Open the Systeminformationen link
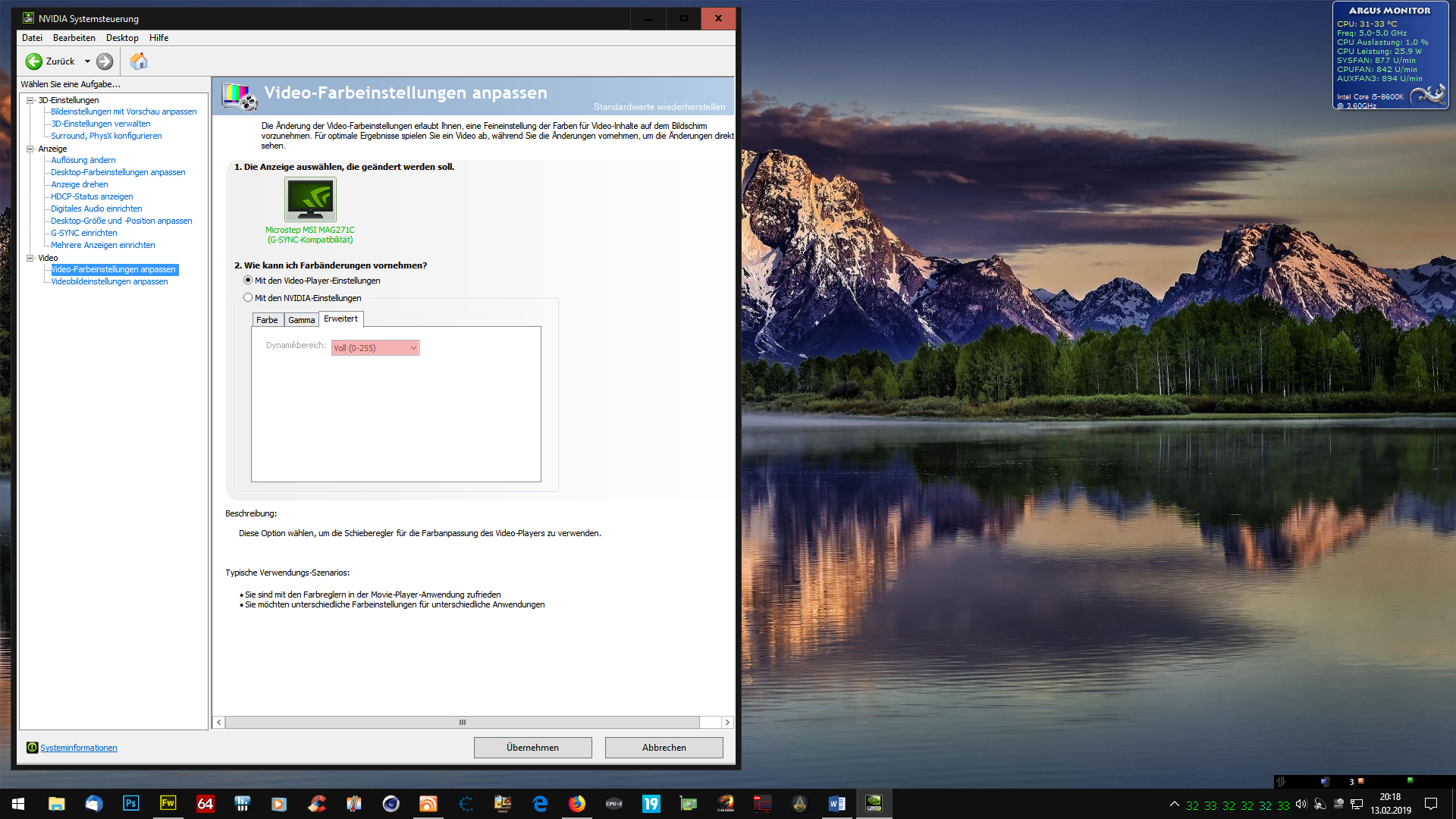Image resolution: width=1456 pixels, height=819 pixels. tap(78, 748)
